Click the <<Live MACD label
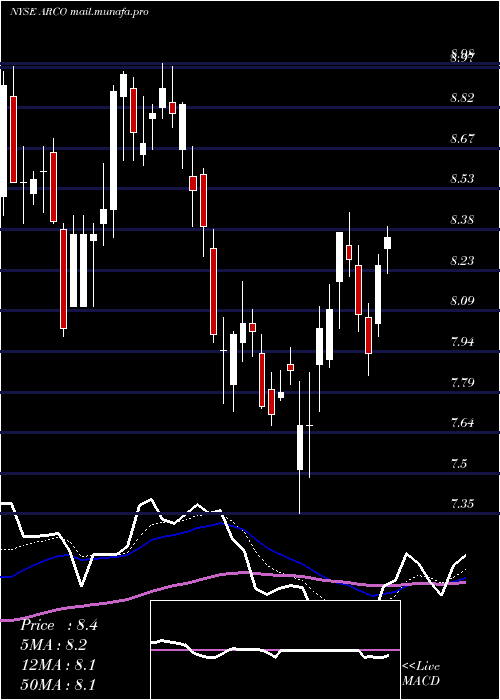500x700 pixels. click(x=421, y=674)
